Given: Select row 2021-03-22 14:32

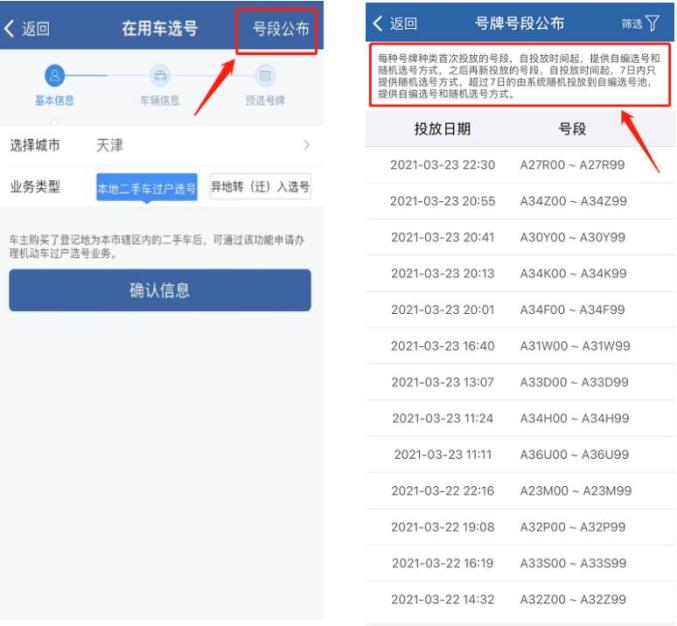Looking at the screenshot, I should tap(520, 600).
